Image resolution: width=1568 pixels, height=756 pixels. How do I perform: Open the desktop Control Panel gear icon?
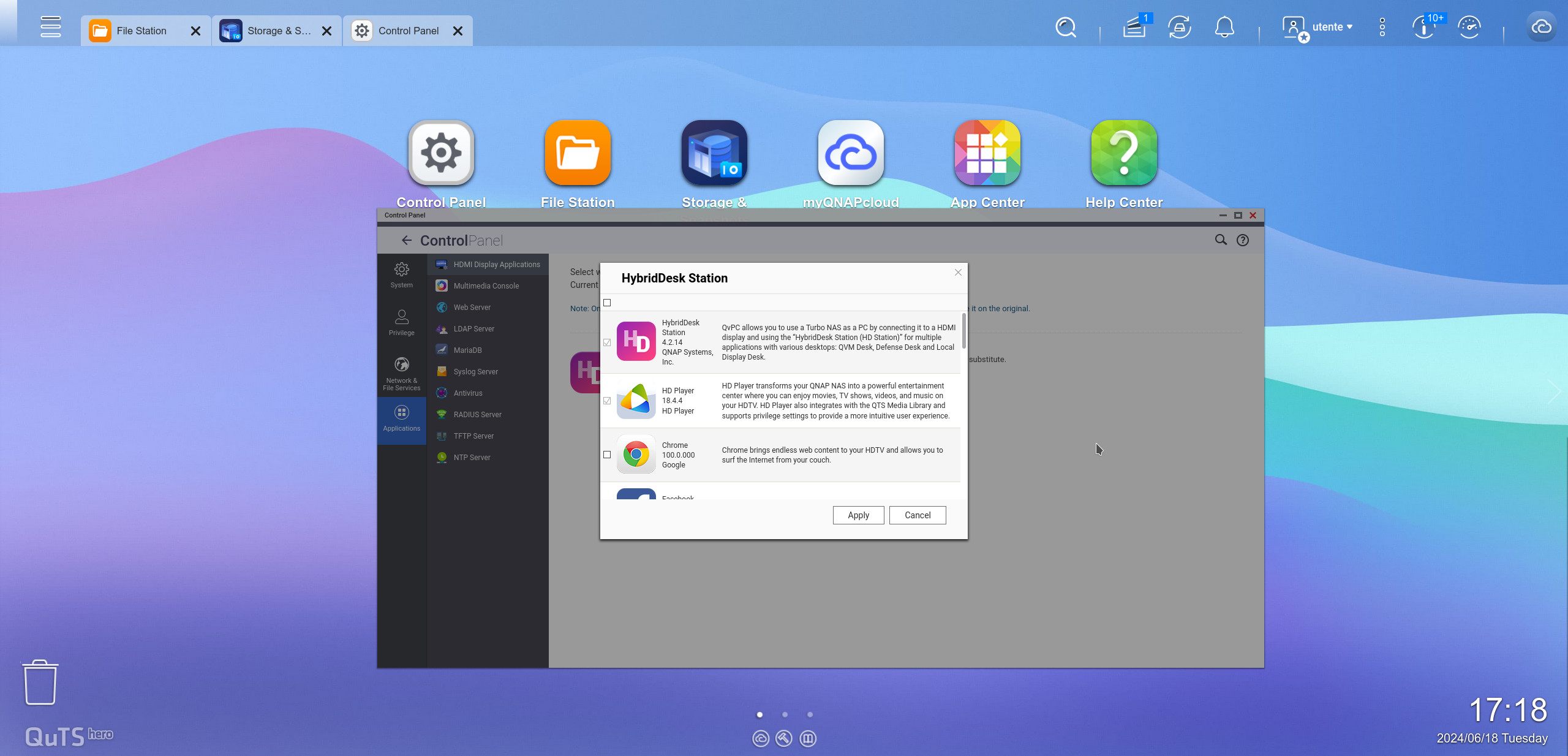(x=441, y=153)
